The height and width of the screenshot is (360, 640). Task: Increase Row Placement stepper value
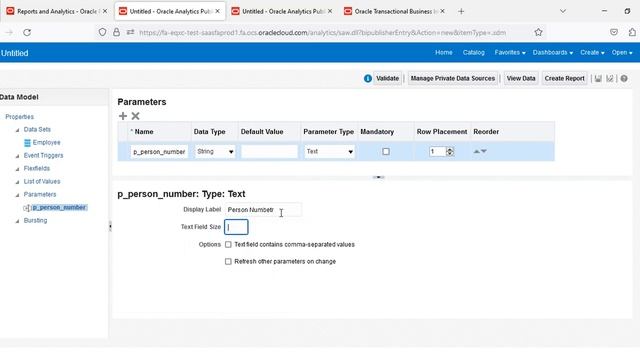pos(450,149)
